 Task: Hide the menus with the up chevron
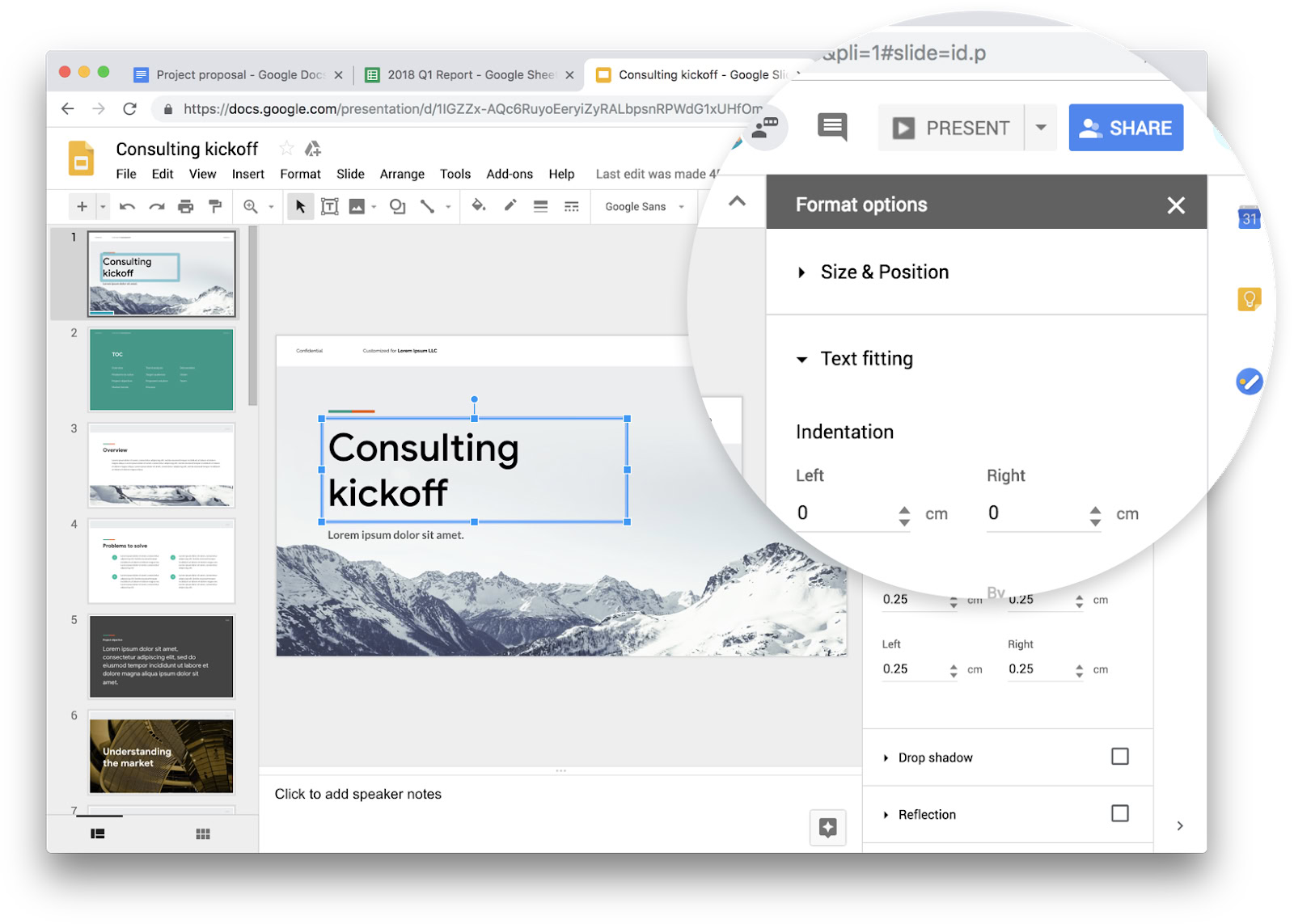[737, 201]
